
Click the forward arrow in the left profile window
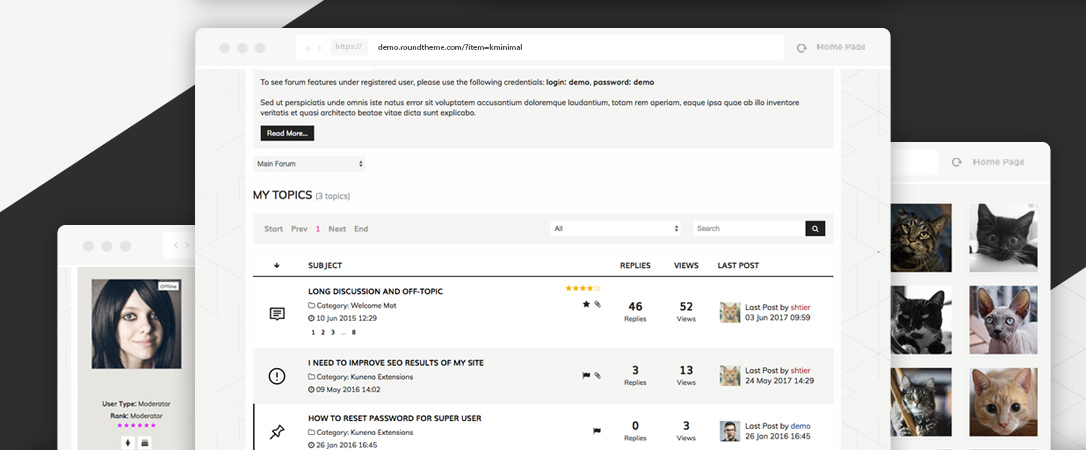[x=187, y=245]
